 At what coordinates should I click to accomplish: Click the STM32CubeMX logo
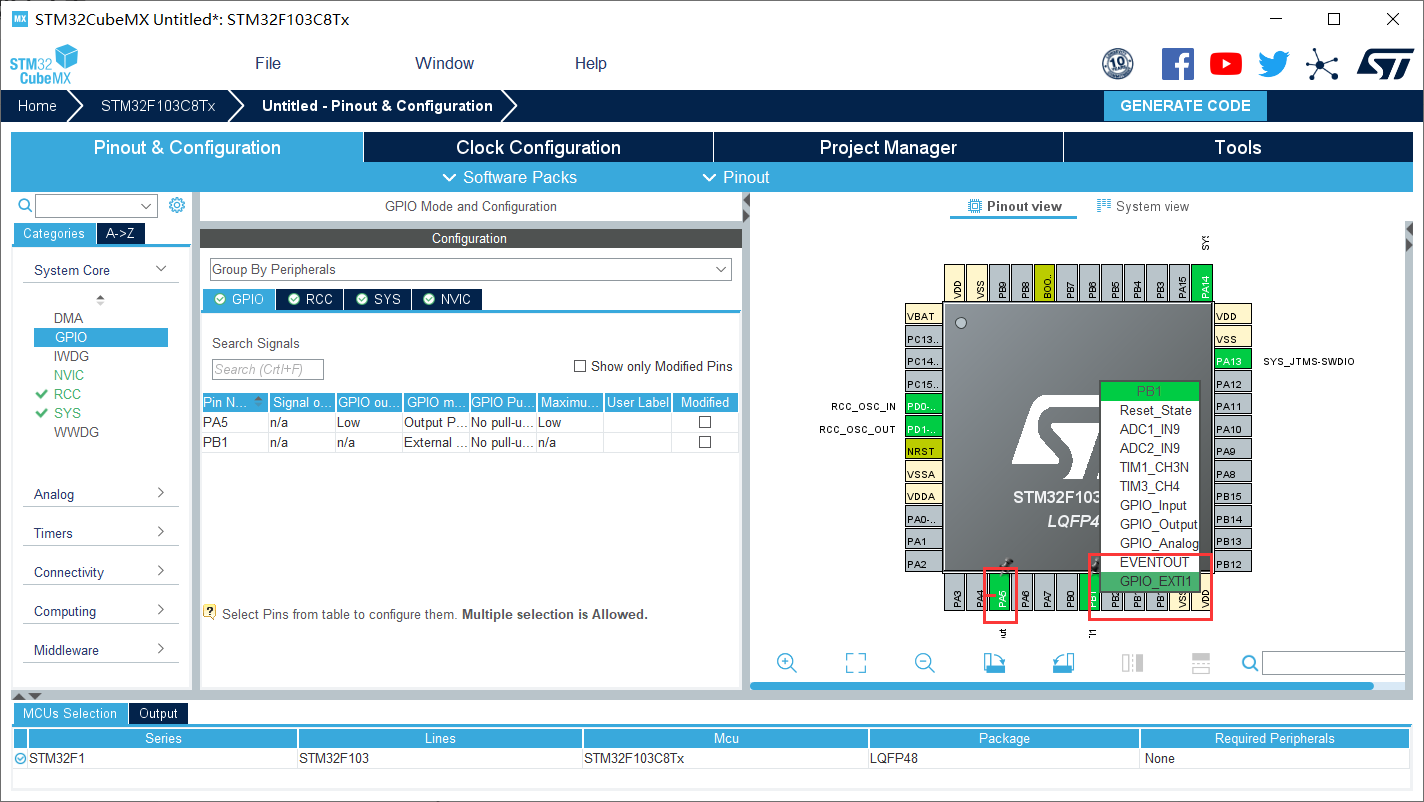point(43,65)
